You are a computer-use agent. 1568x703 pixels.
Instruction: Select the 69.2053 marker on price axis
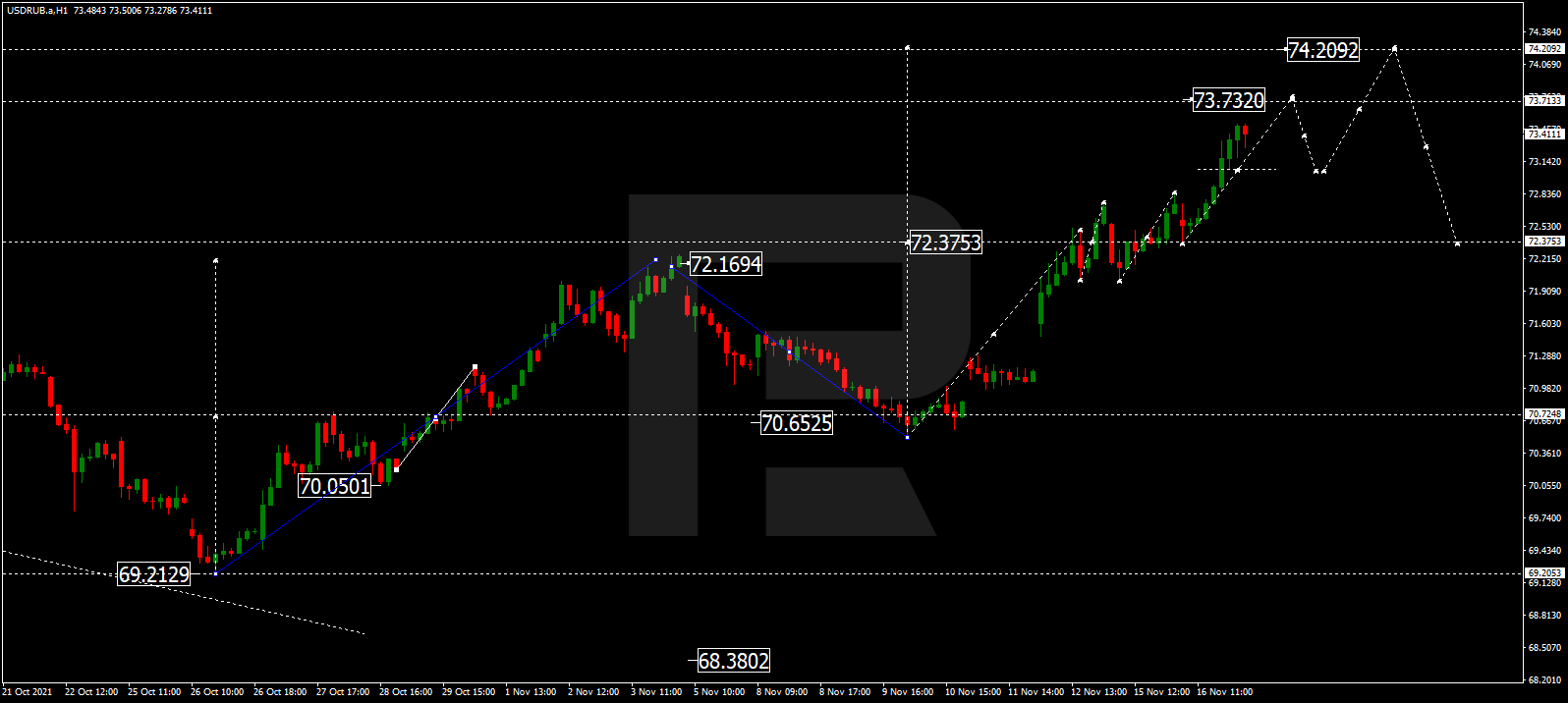[x=1543, y=572]
